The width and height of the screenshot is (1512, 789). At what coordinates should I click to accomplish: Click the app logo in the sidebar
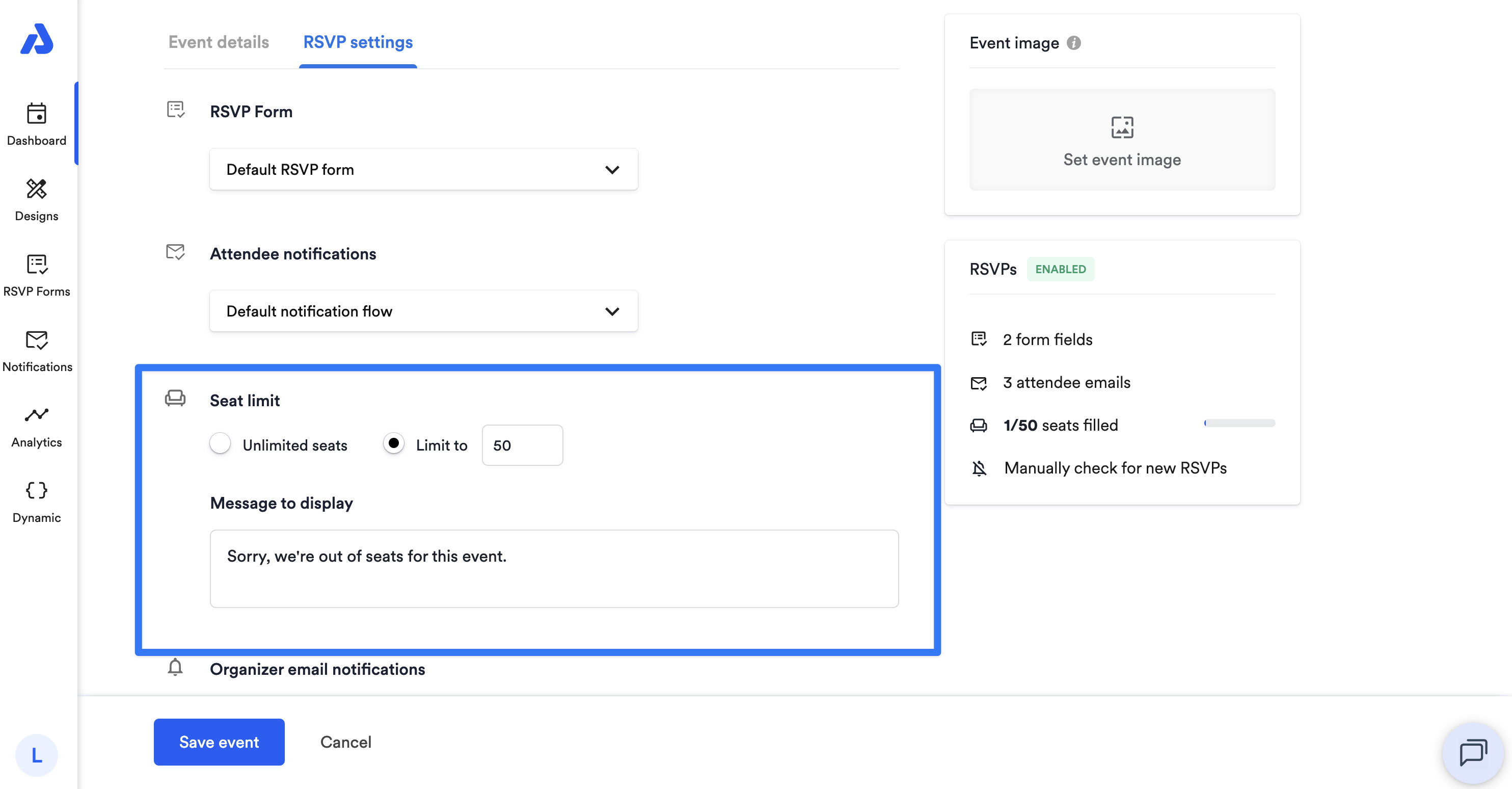(36, 39)
